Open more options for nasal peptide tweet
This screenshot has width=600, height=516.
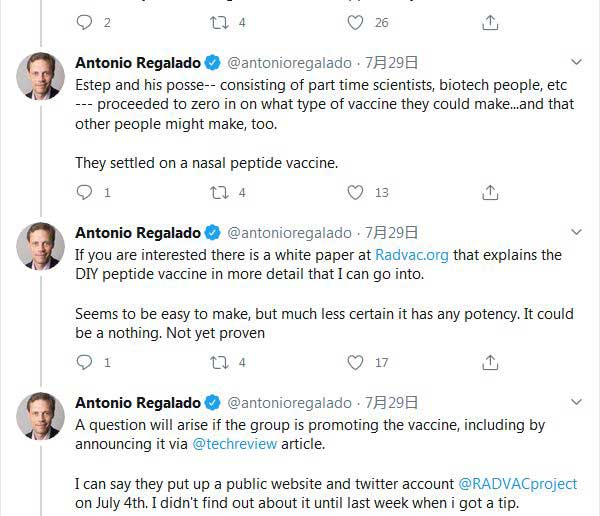coord(576,62)
